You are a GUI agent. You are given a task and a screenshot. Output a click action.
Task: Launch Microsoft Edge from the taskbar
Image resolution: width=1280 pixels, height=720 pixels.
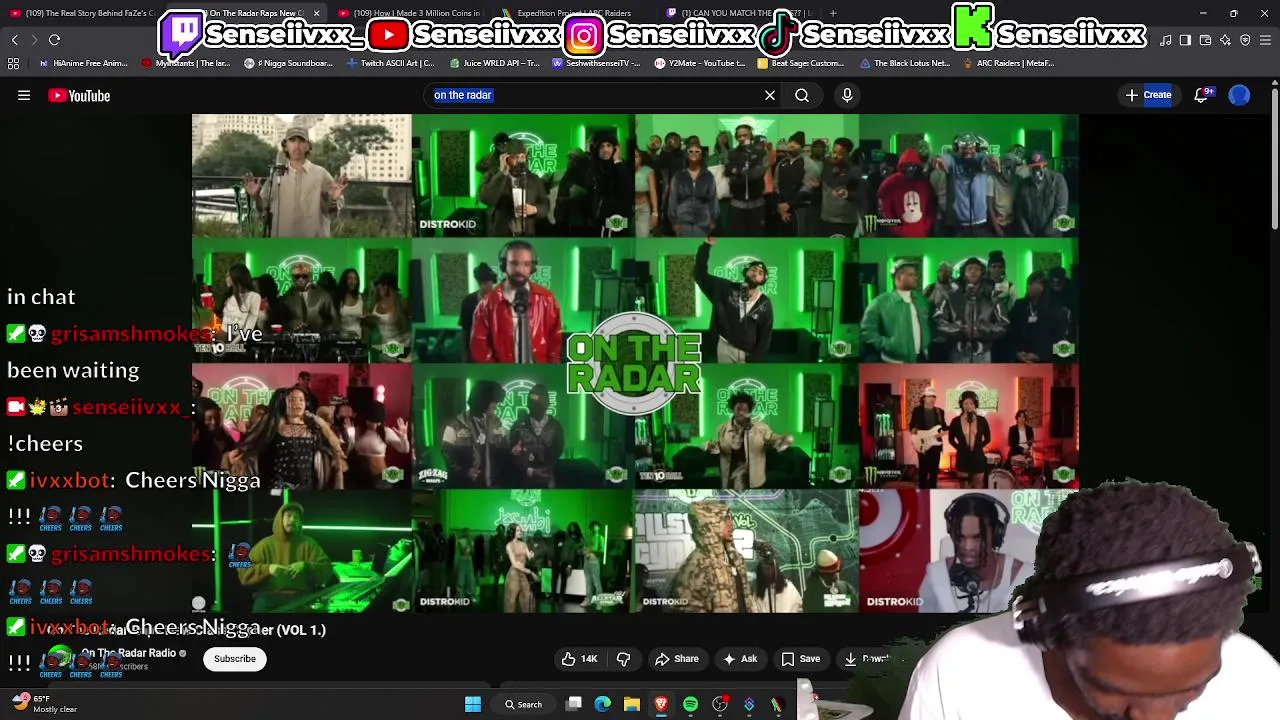[603, 705]
